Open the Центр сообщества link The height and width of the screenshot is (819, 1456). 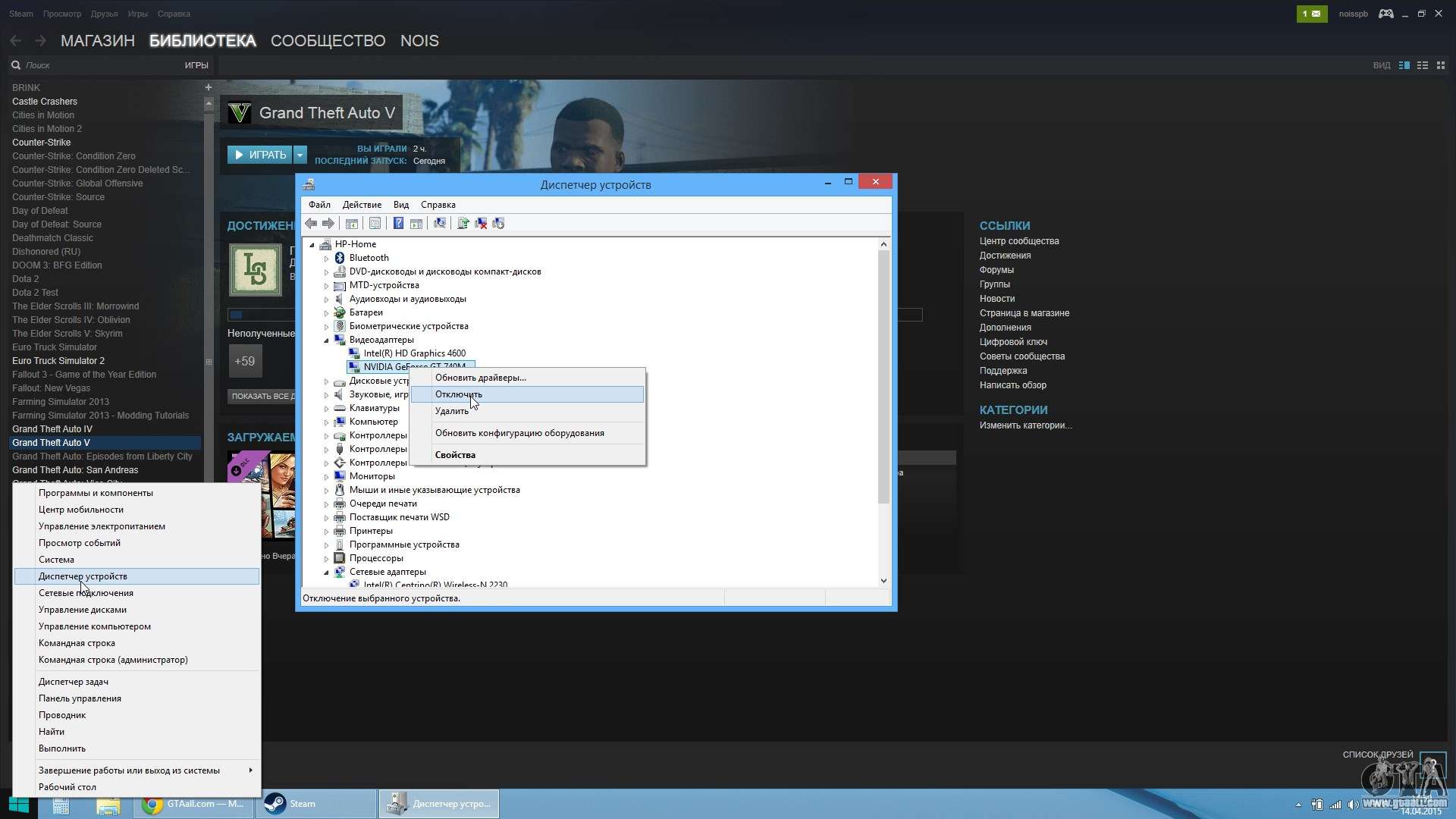[1019, 241]
